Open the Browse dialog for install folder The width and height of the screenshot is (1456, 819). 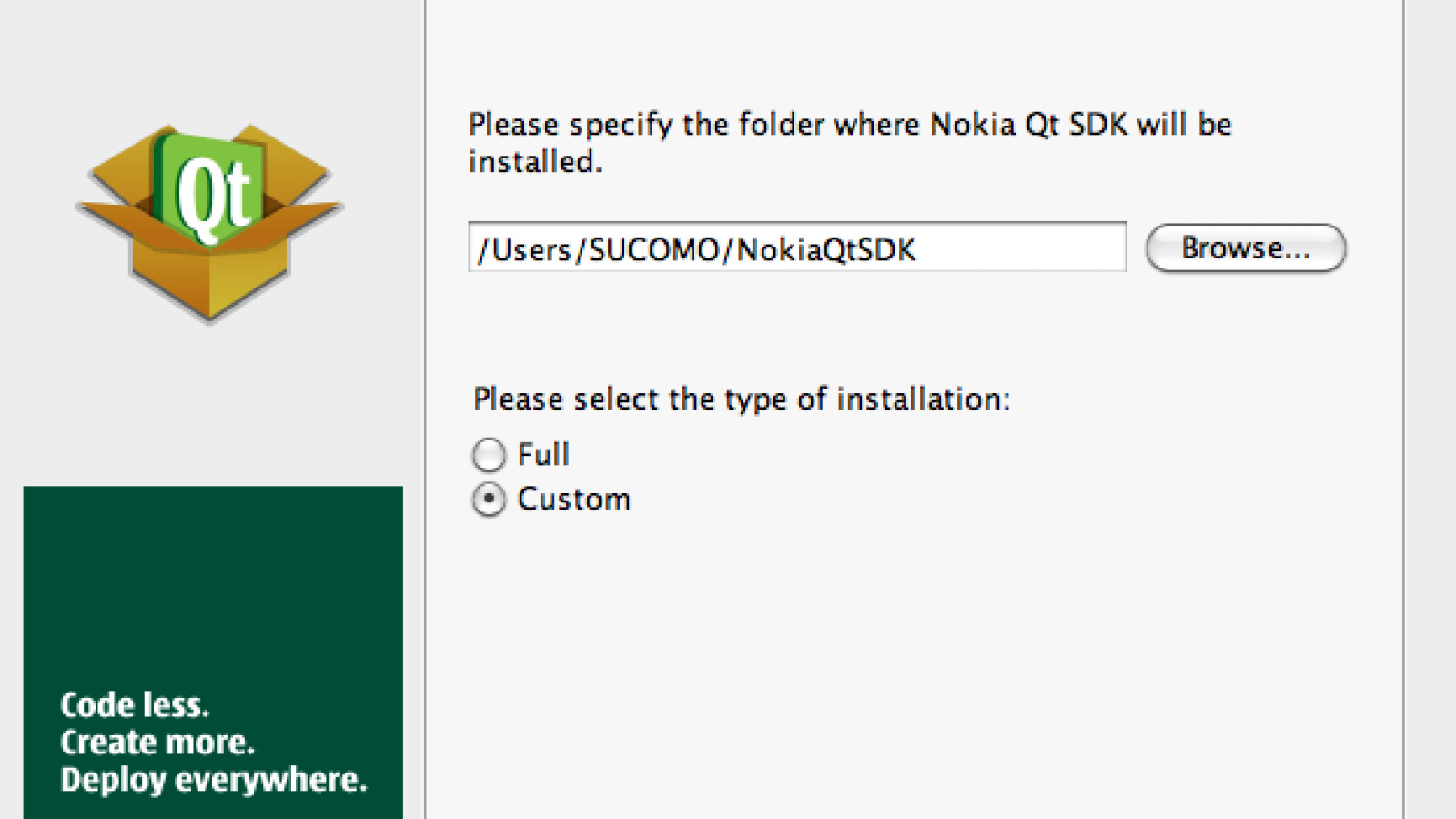pos(1245,248)
